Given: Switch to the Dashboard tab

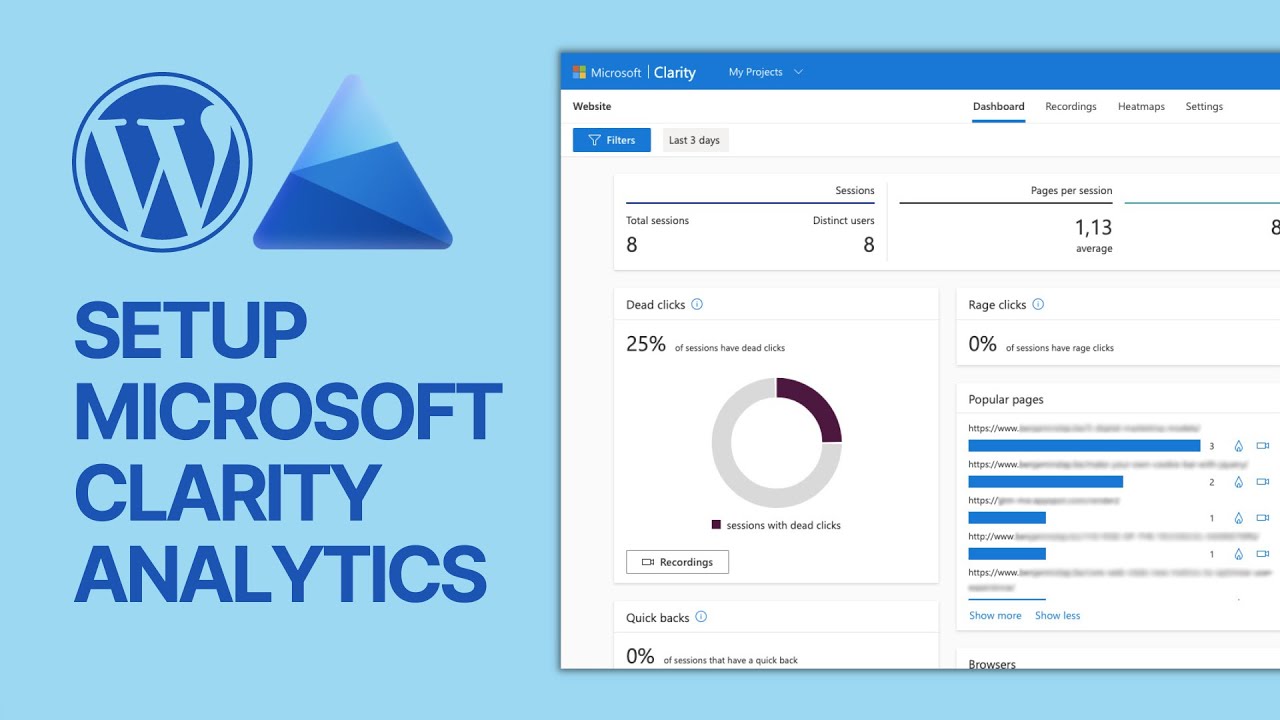Looking at the screenshot, I should pyautogui.click(x=998, y=106).
